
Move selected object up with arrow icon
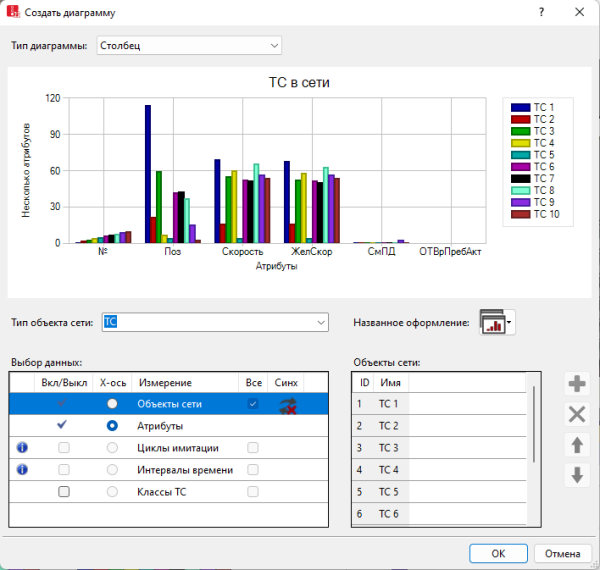(x=576, y=445)
